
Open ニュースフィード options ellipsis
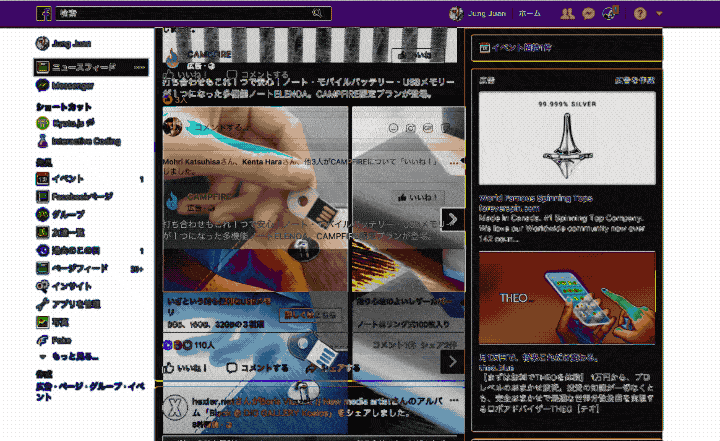(x=140, y=68)
